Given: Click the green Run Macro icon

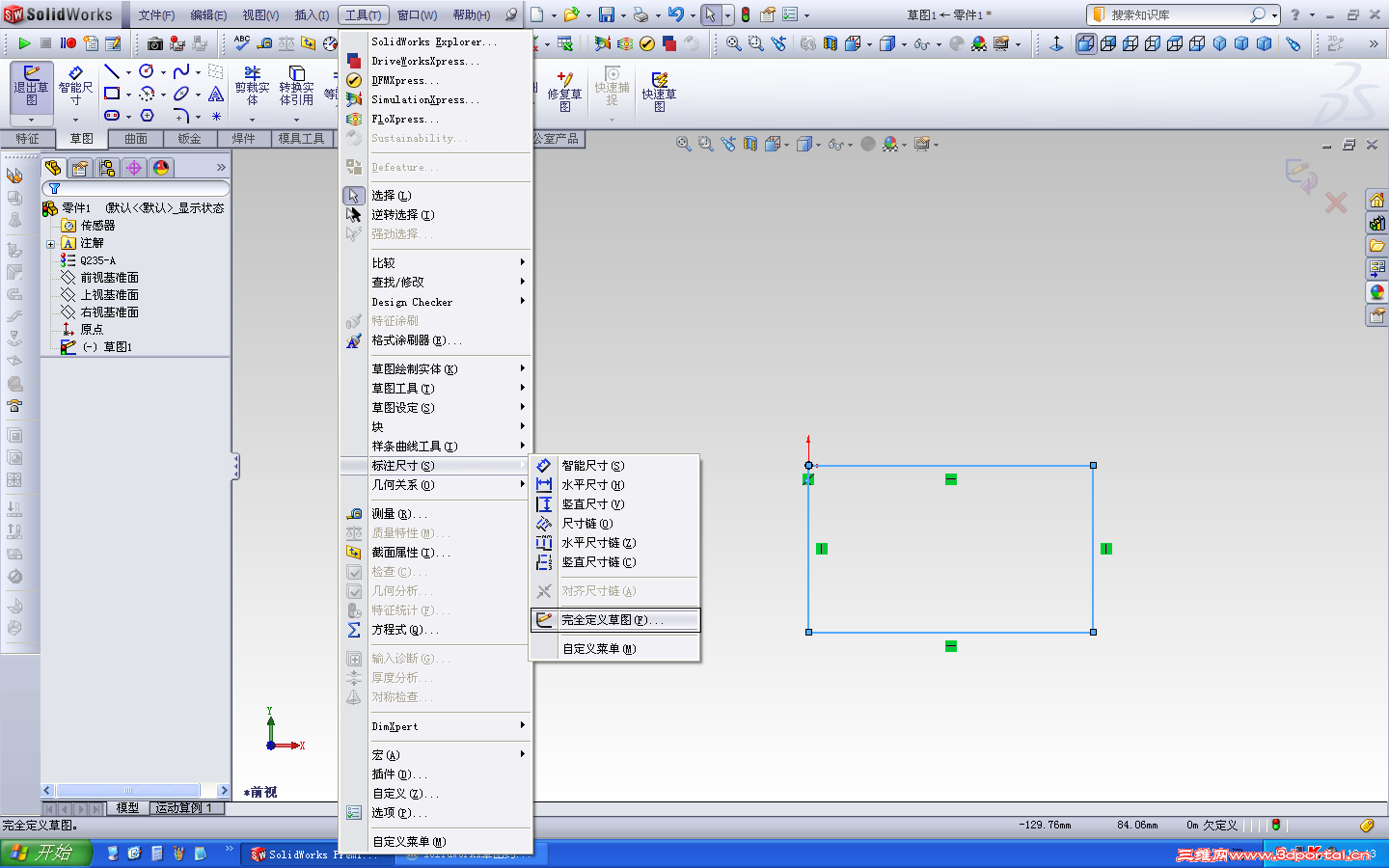Looking at the screenshot, I should click(x=24, y=43).
